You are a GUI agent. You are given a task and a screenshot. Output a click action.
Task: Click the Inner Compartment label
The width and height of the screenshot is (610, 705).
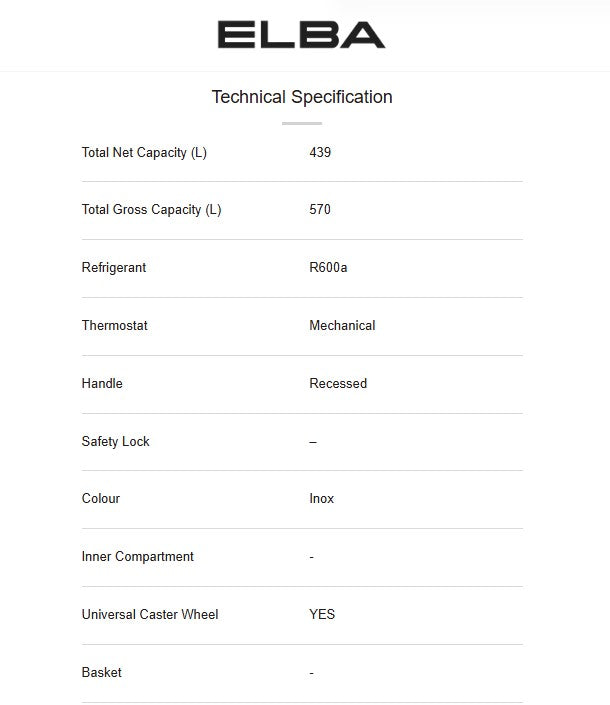pyautogui.click(x=138, y=557)
